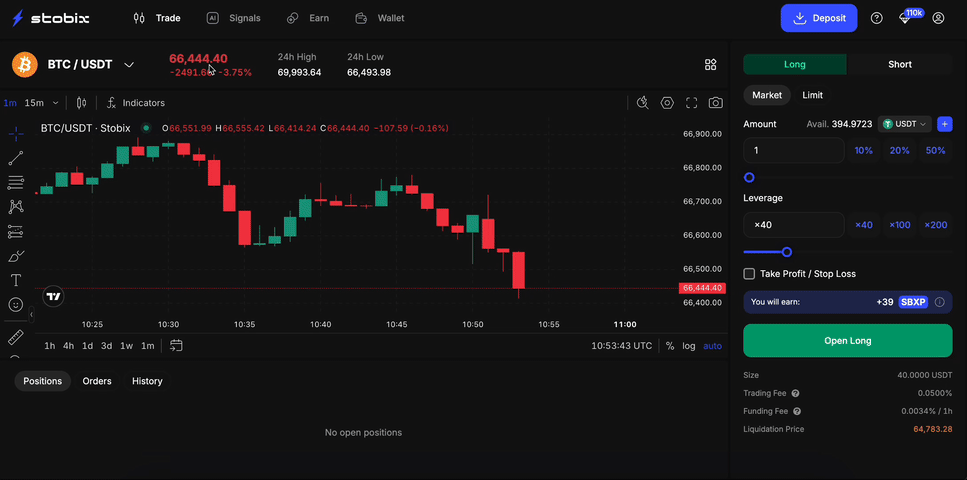Open the emoji icons tool
This screenshot has width=967, height=480.
pos(16,305)
